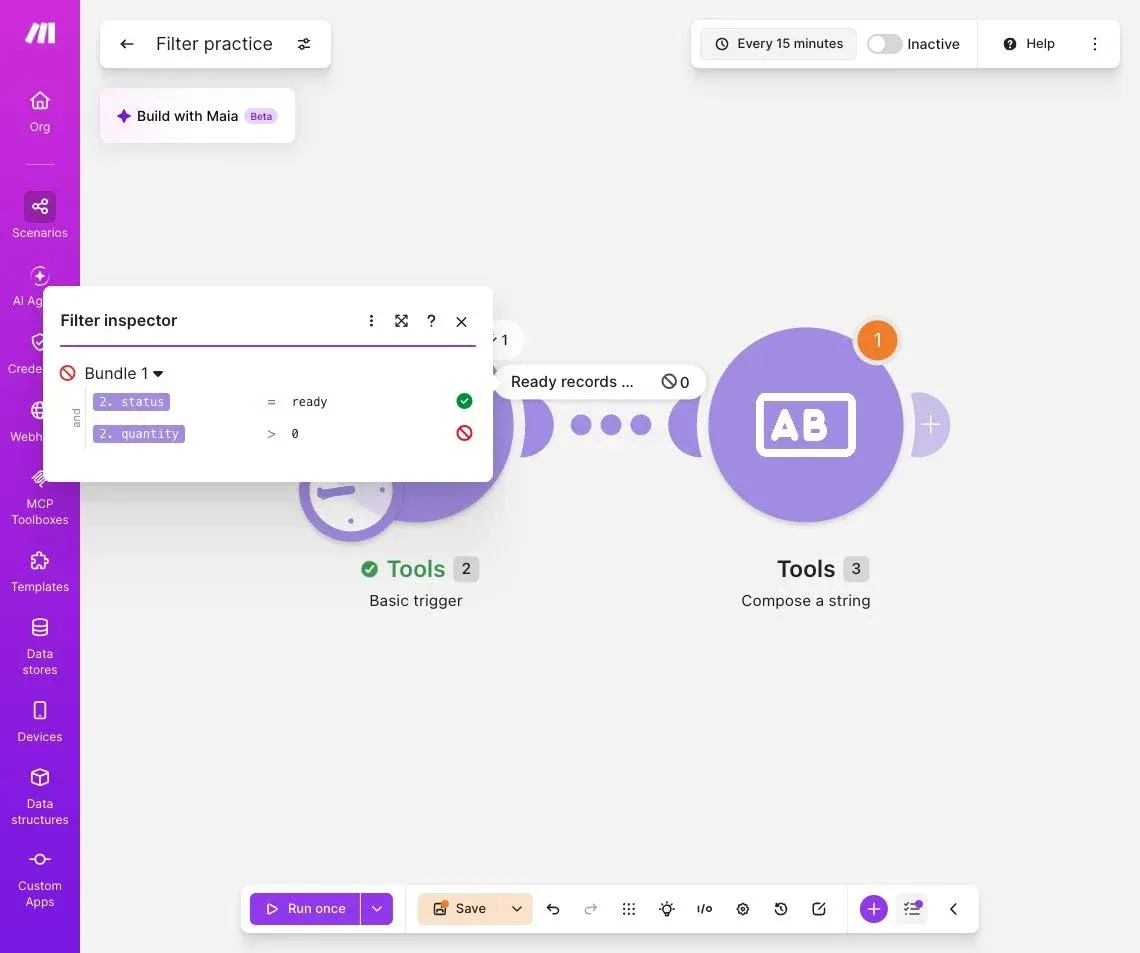Collapse the bottom toolbar with the chevron
Image resolution: width=1140 pixels, height=953 pixels.
point(953,909)
